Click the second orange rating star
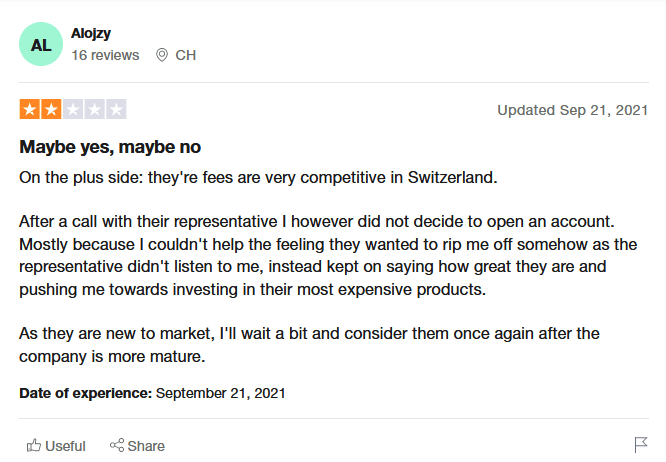The height and width of the screenshot is (462, 666). click(x=51, y=110)
